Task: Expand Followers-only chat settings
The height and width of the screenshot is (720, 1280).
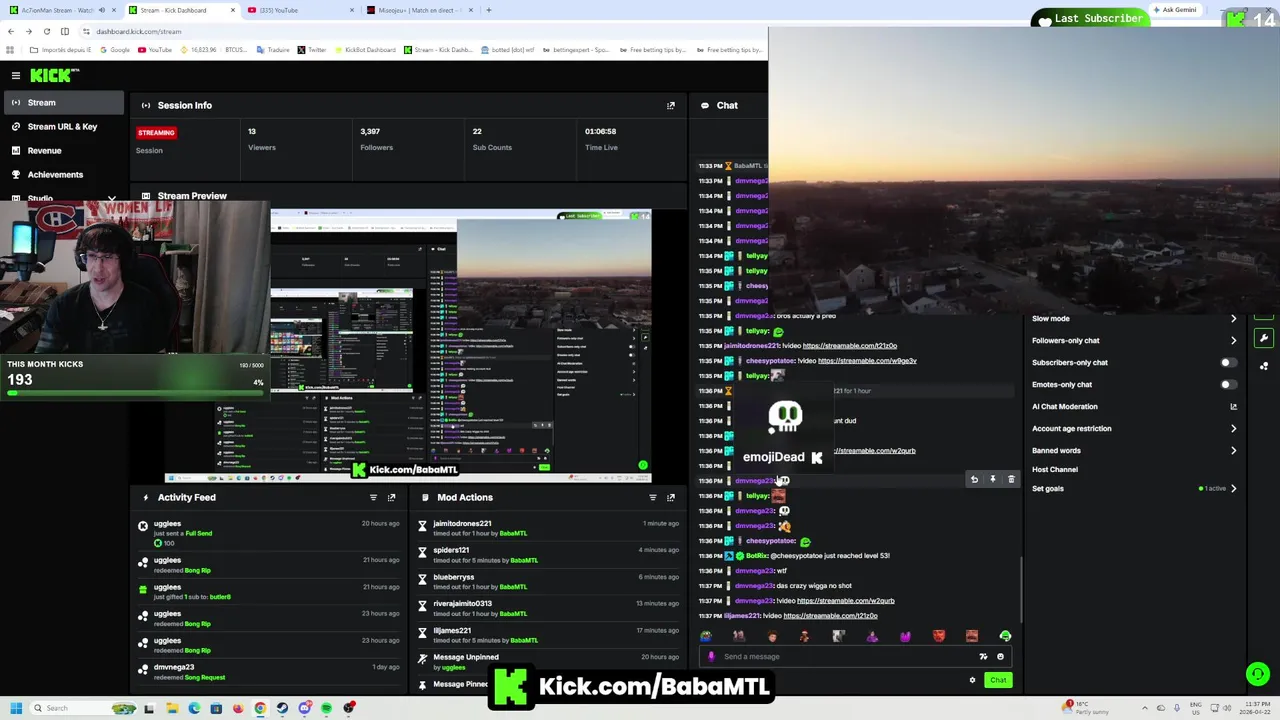Action: coord(1233,340)
